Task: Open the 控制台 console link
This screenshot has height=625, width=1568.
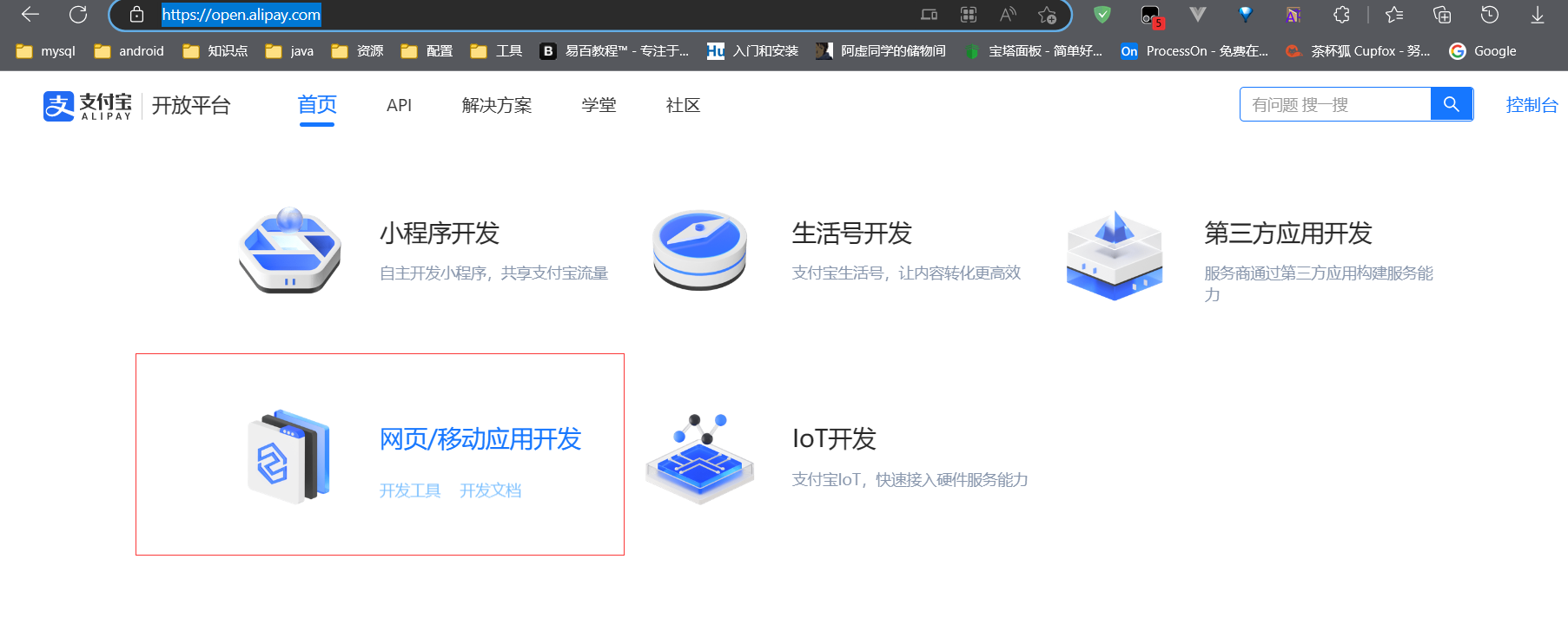Action: (1532, 105)
